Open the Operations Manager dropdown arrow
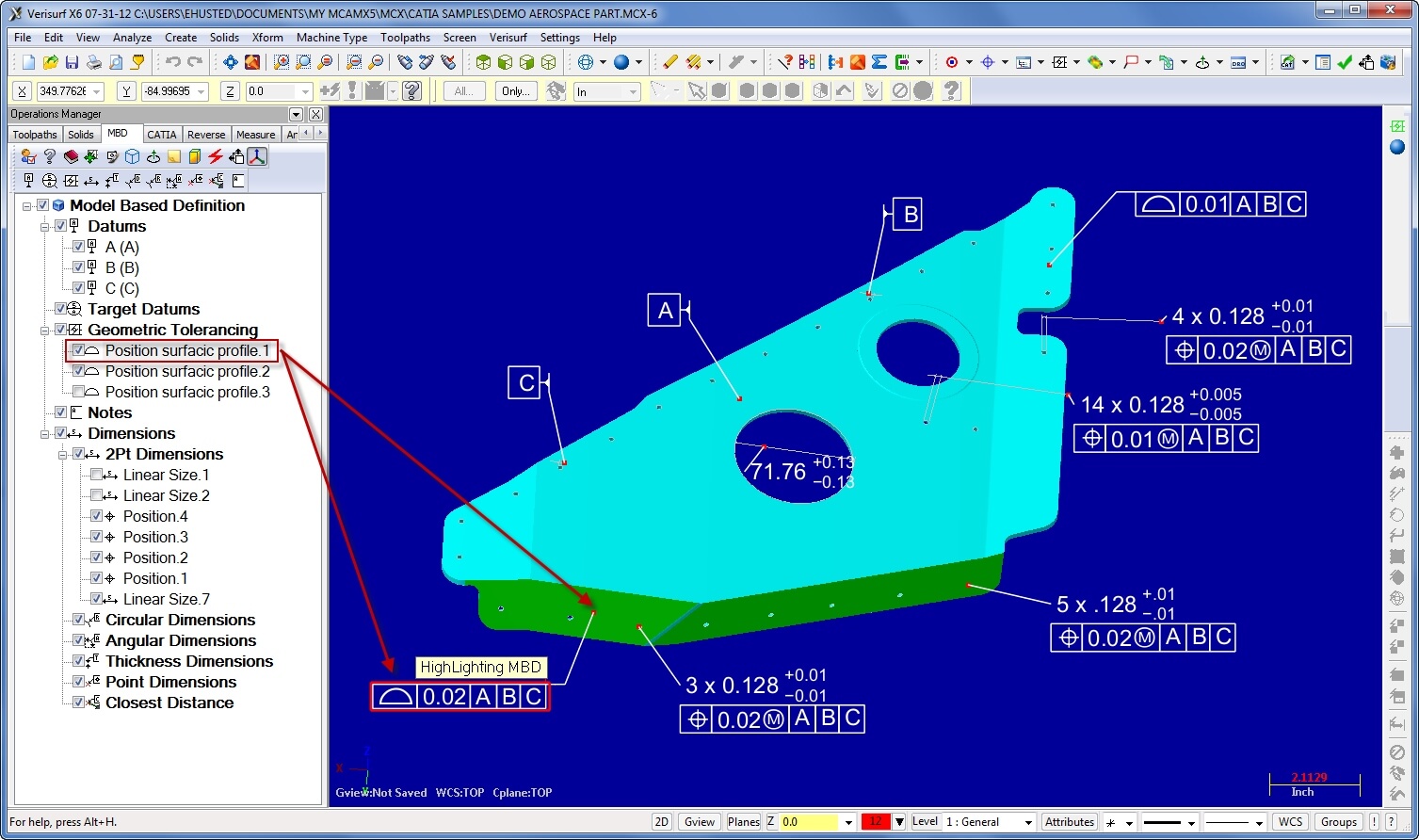Viewport: 1419px width, 840px height. [296, 114]
